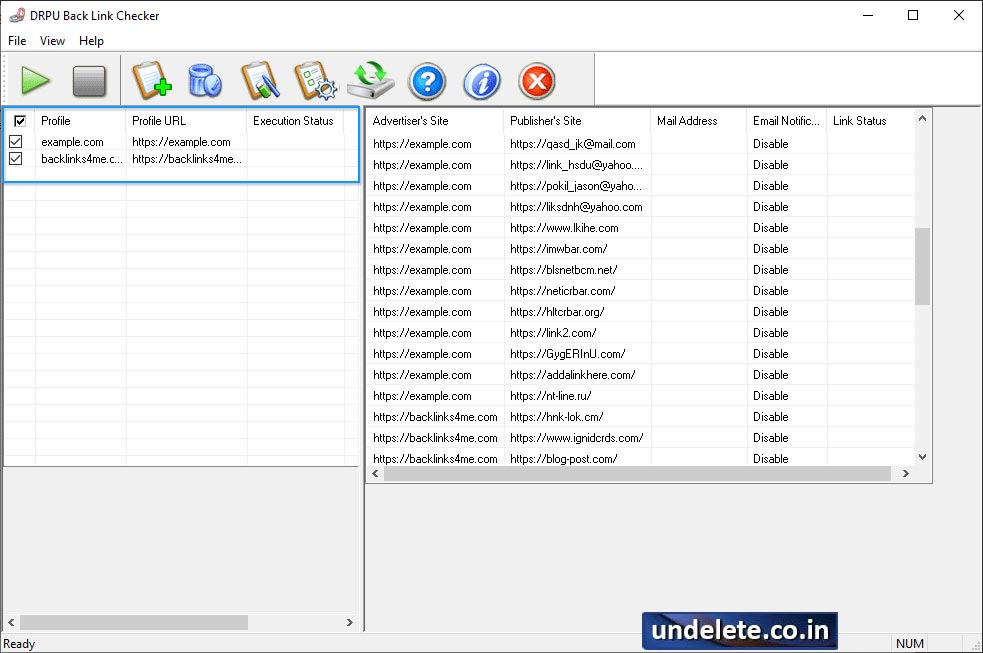
Task: Uncheck the backlinks4me profile checkbox
Action: [17, 158]
